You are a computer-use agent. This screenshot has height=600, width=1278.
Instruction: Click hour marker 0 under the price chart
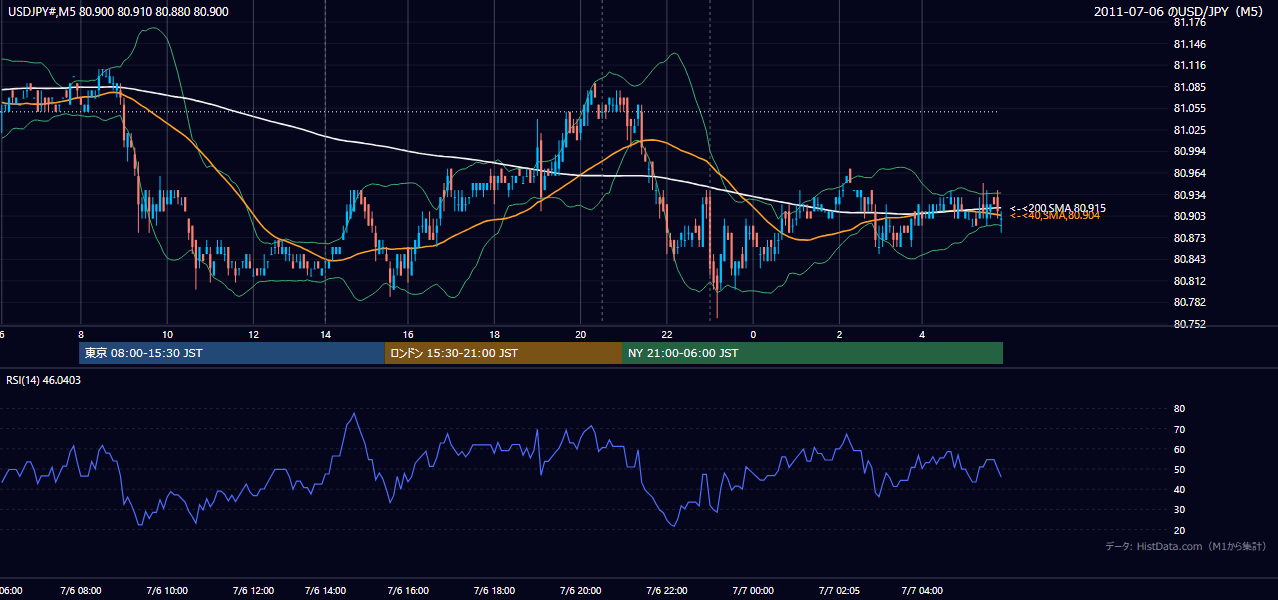point(753,334)
